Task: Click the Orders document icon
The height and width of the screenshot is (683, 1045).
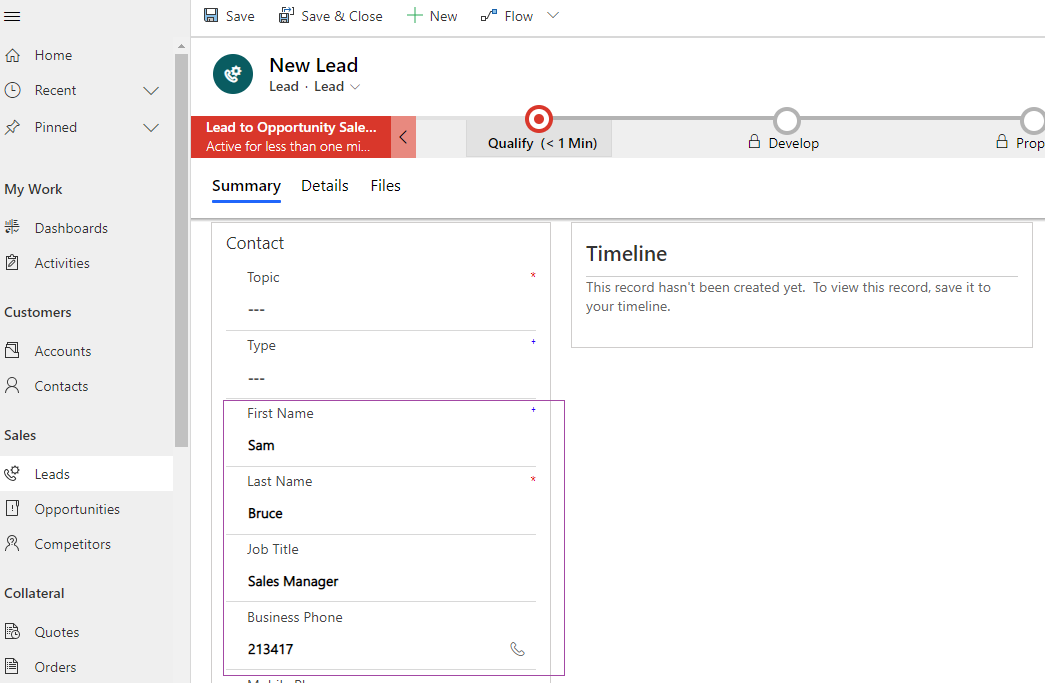Action: click(x=12, y=666)
